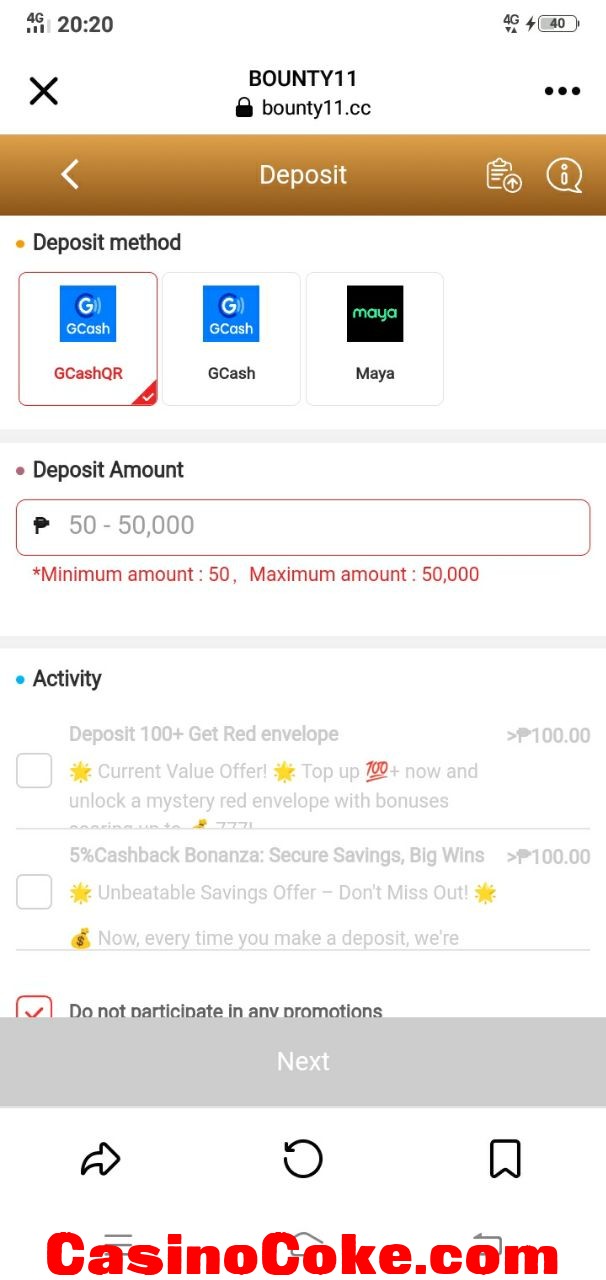Tap the peso currency symbol in amount field
The width and height of the screenshot is (606, 1280).
tap(41, 525)
